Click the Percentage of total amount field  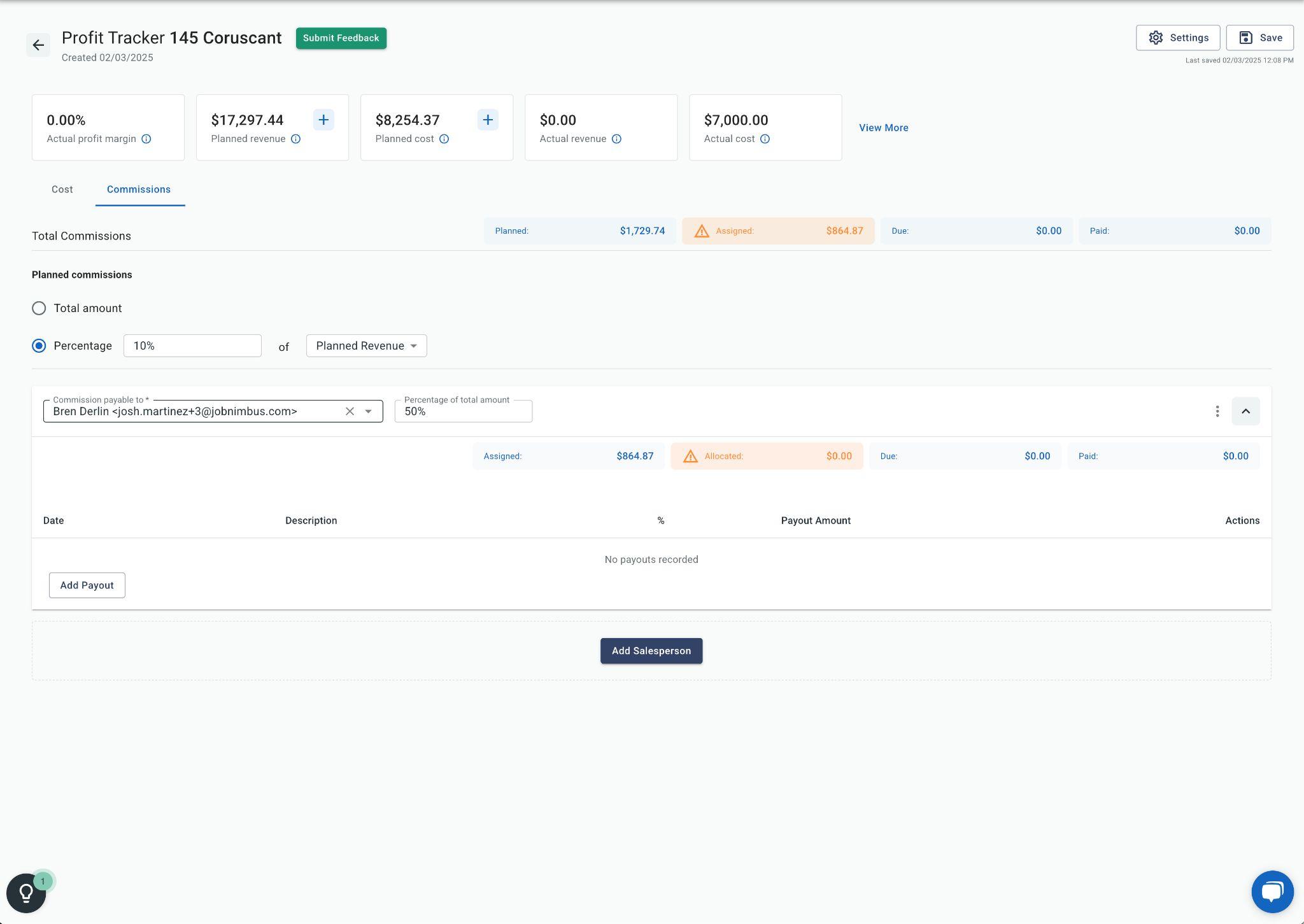point(463,411)
